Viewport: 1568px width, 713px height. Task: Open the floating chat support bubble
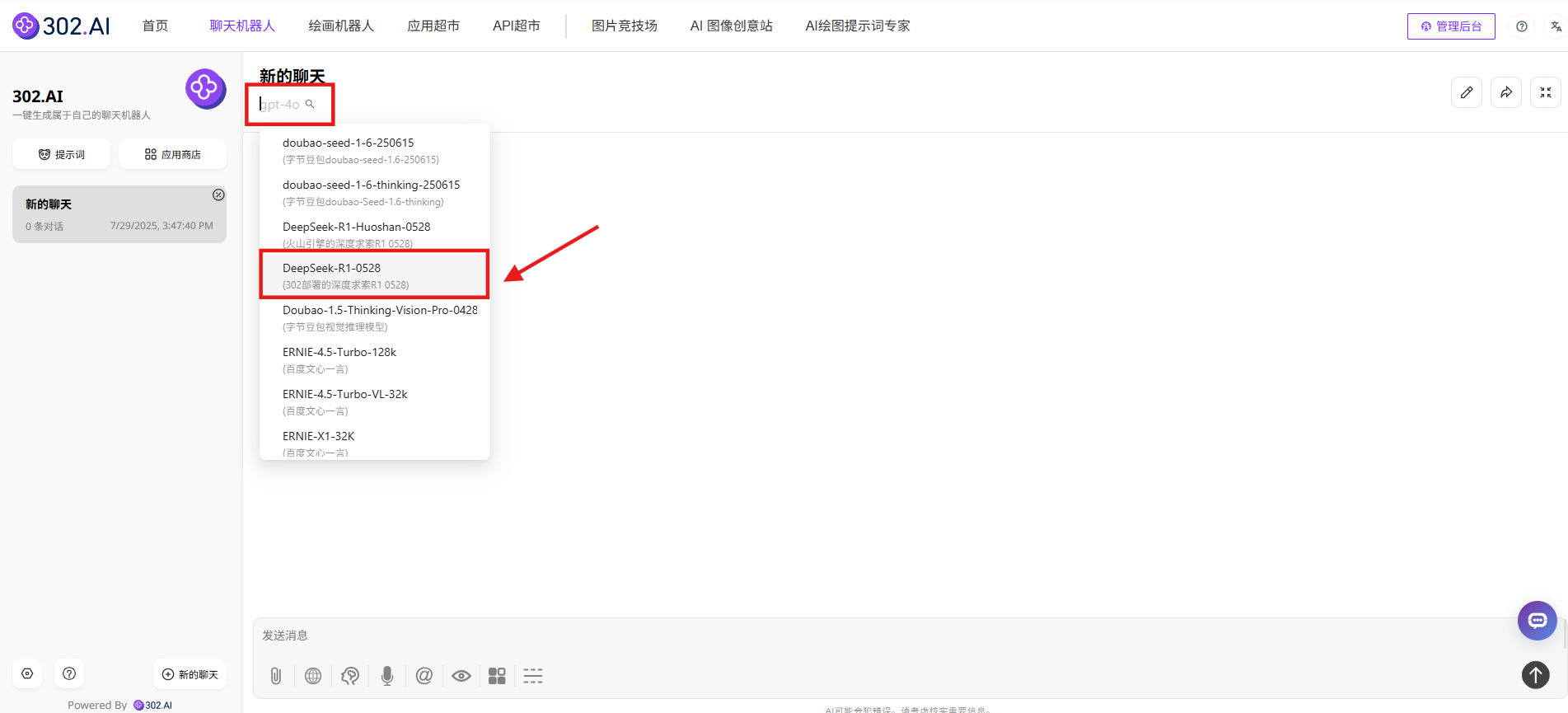[x=1538, y=621]
